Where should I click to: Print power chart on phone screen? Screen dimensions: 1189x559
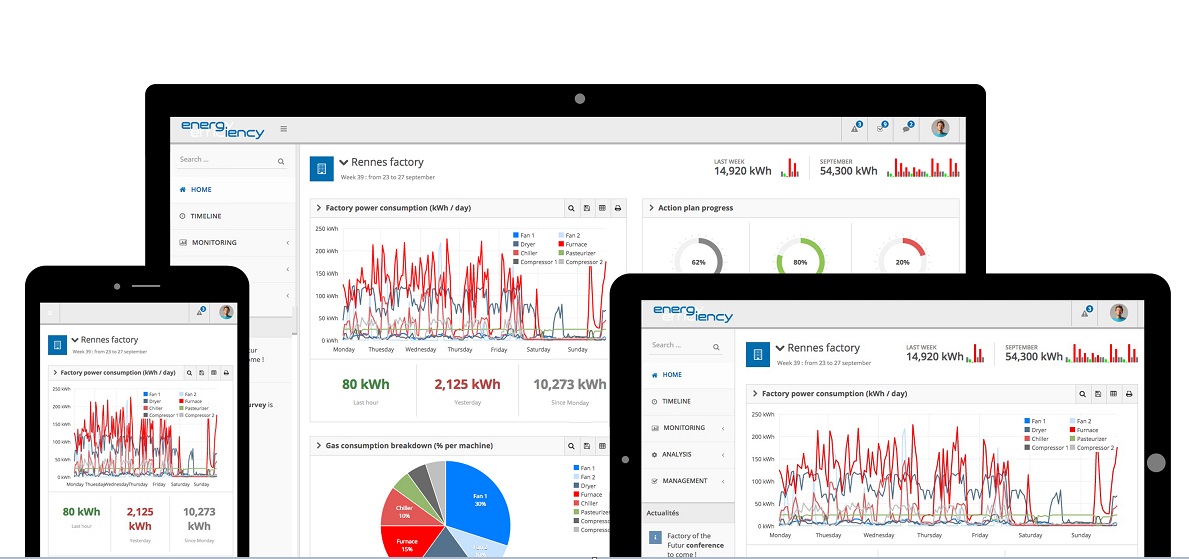point(225,372)
